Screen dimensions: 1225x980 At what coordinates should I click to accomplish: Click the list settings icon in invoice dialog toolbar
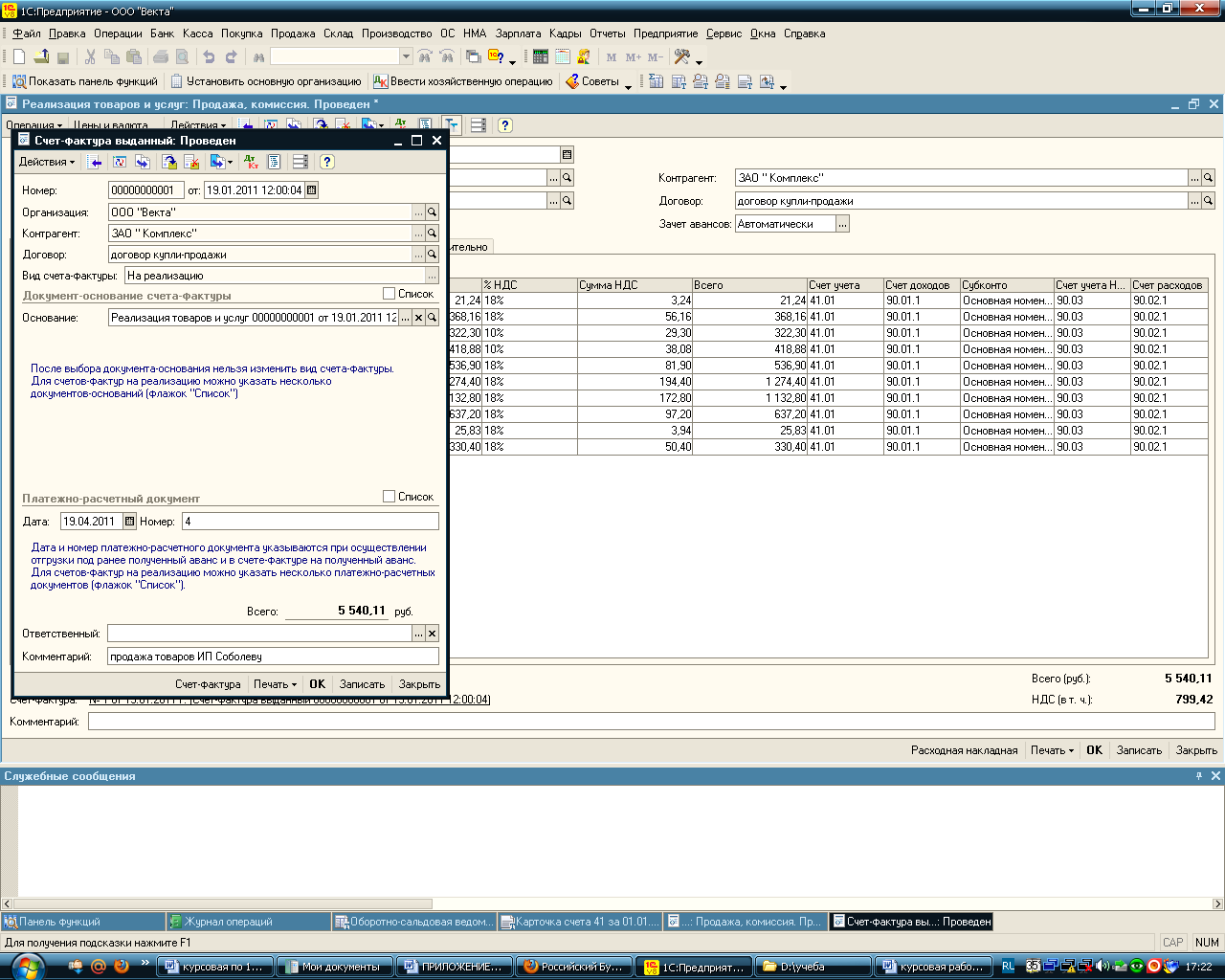(x=301, y=162)
